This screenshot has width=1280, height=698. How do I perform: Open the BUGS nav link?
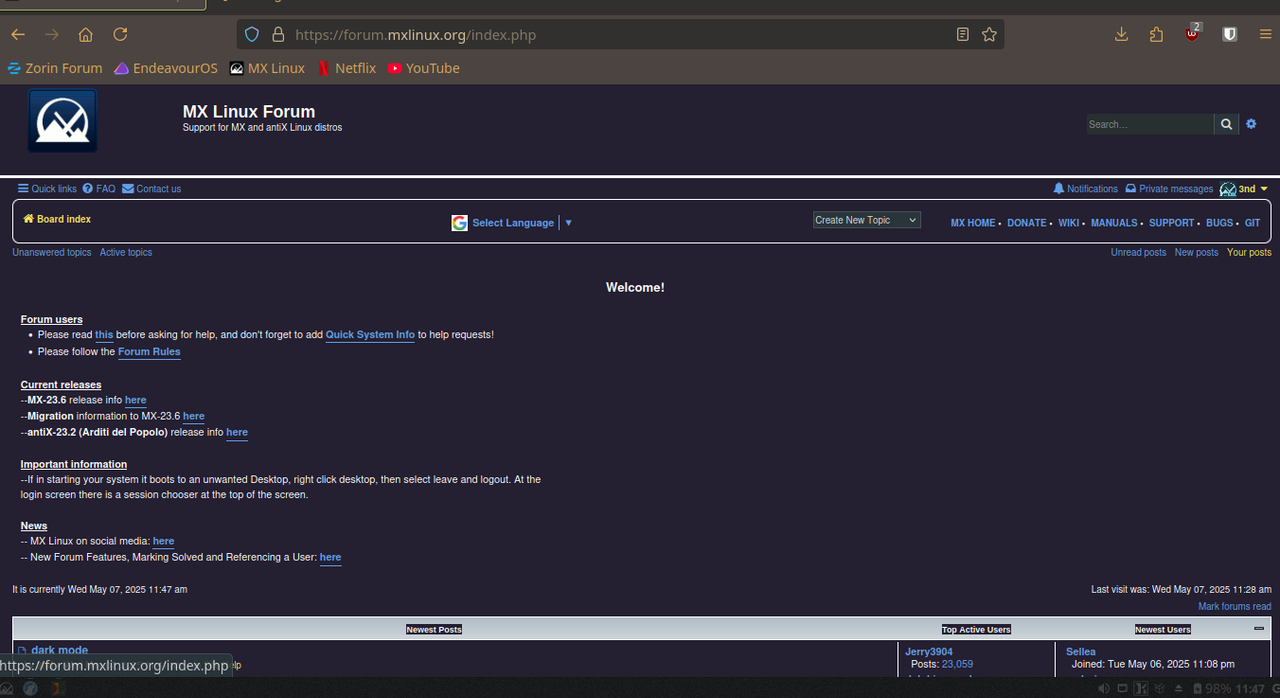pyautogui.click(x=1219, y=223)
